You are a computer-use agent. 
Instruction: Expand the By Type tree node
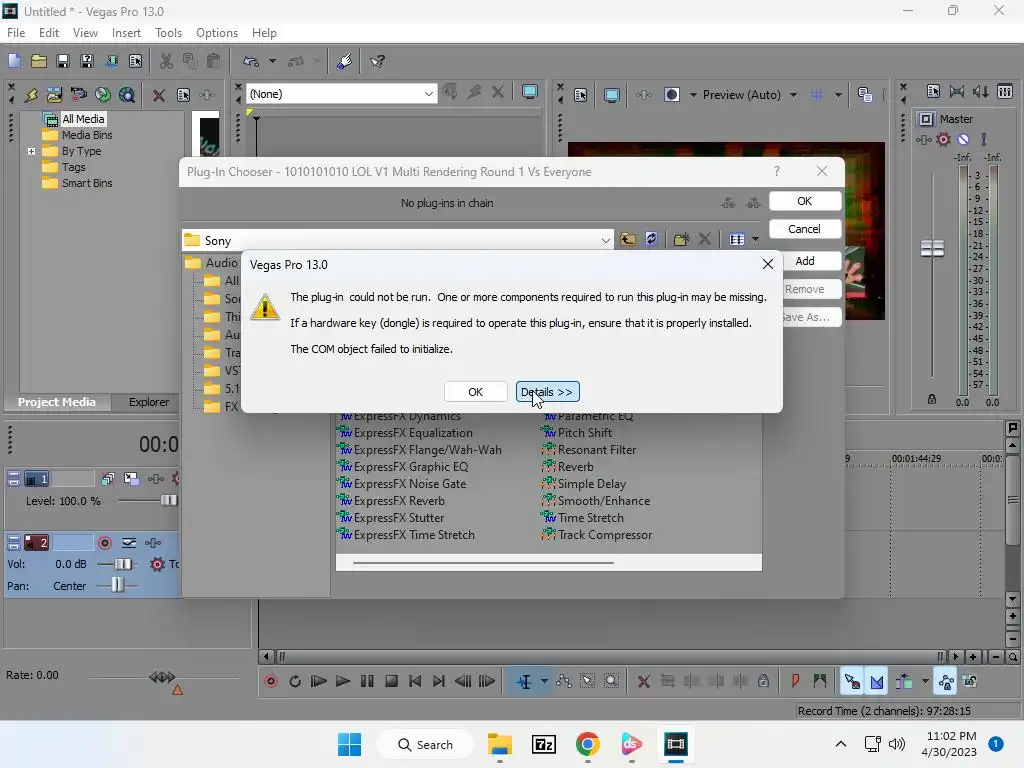31,152
